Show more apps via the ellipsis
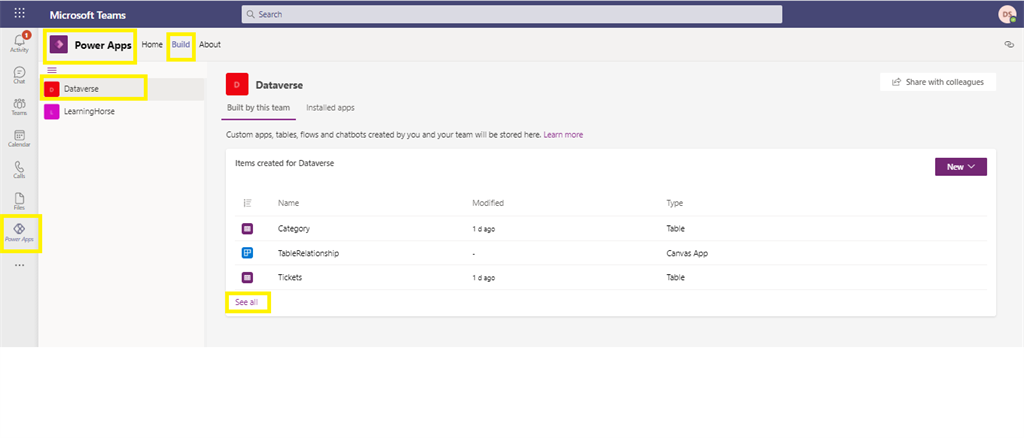 (x=19, y=265)
